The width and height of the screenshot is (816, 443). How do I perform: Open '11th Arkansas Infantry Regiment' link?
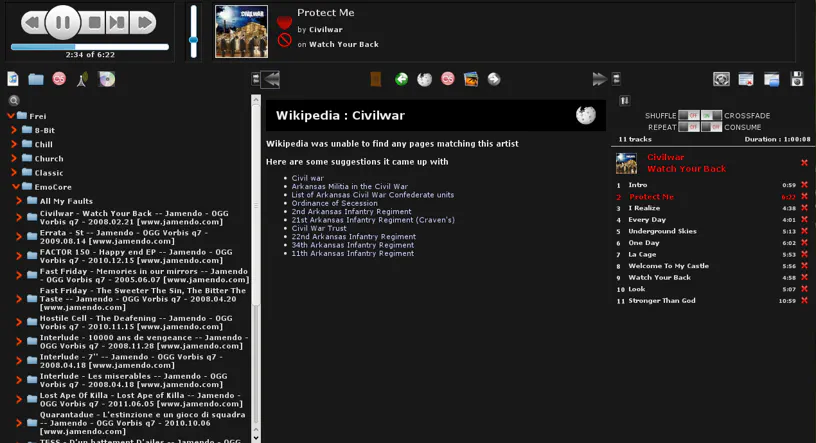click(353, 254)
